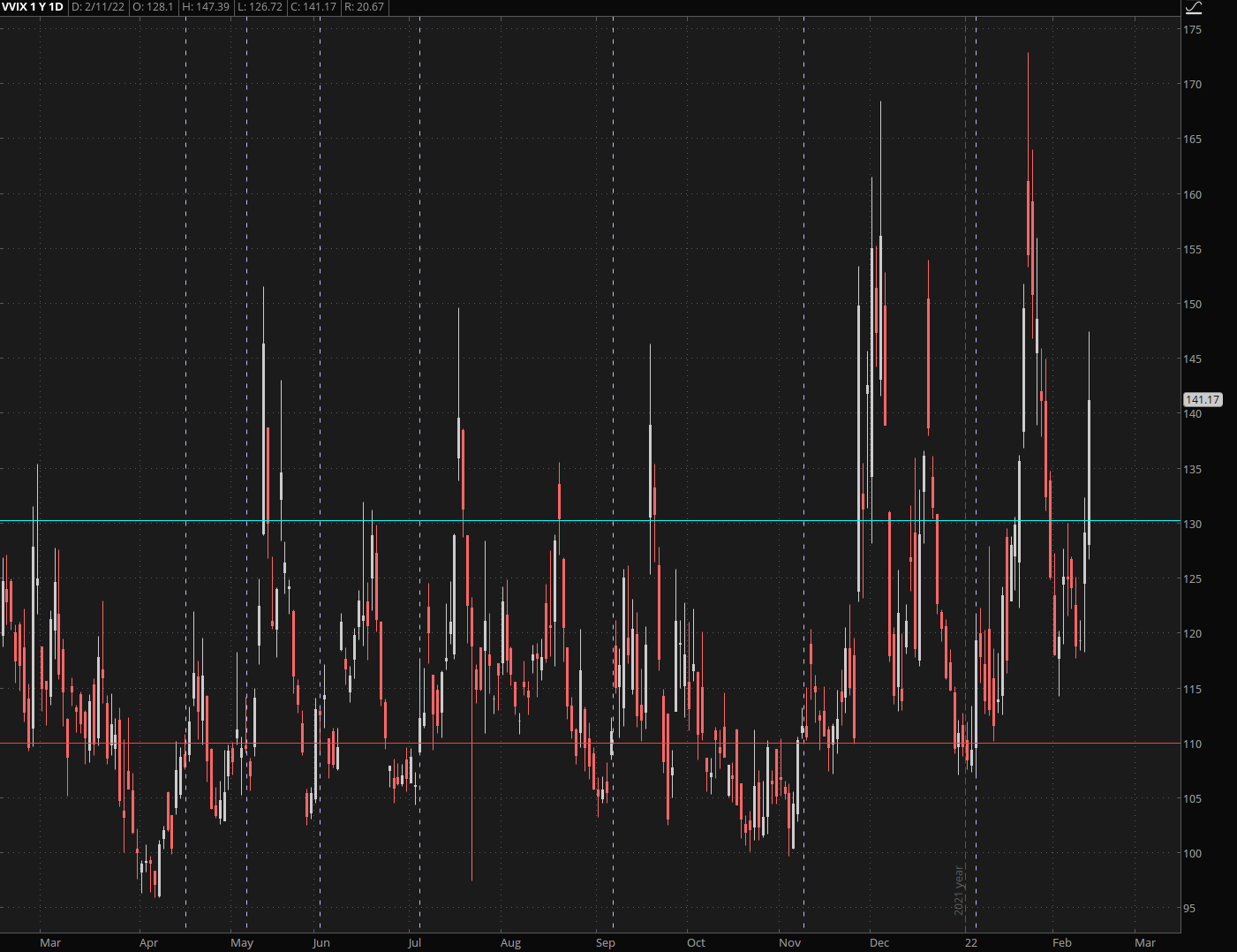Screen dimensions: 1237x952
Task: Select the date value D: 2/11/22
Action: point(99,7)
